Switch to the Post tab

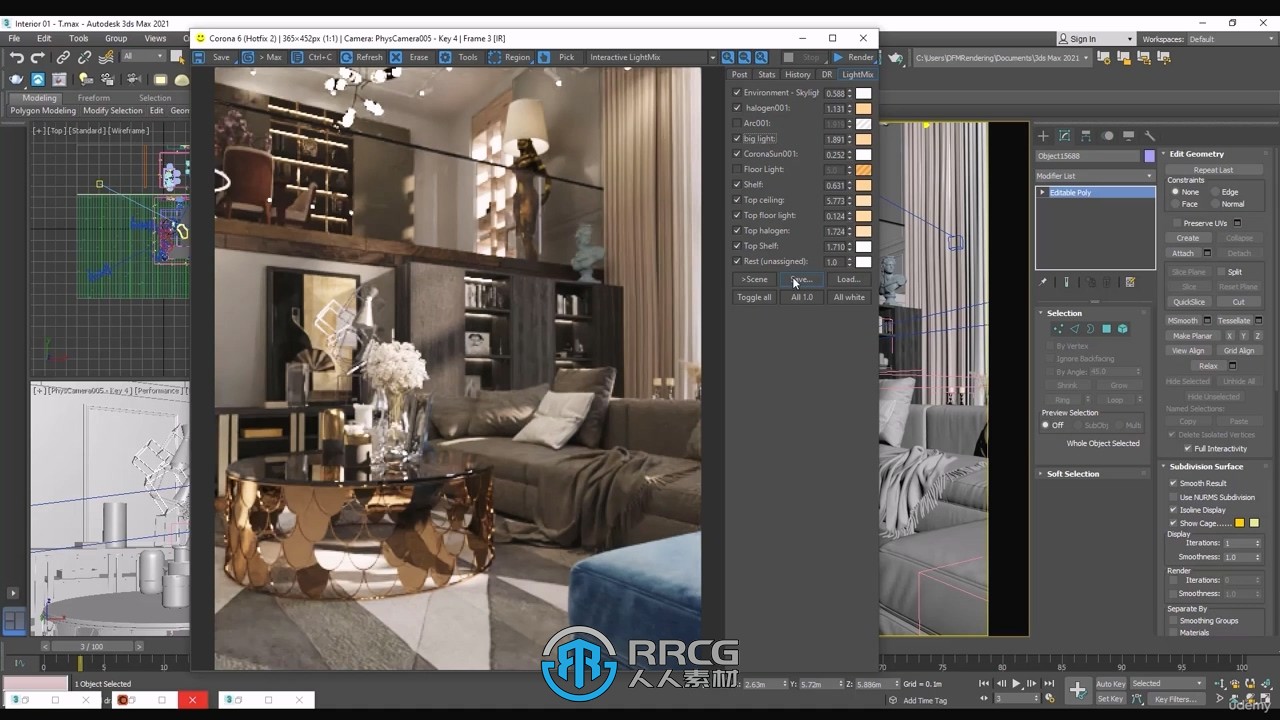click(x=739, y=75)
